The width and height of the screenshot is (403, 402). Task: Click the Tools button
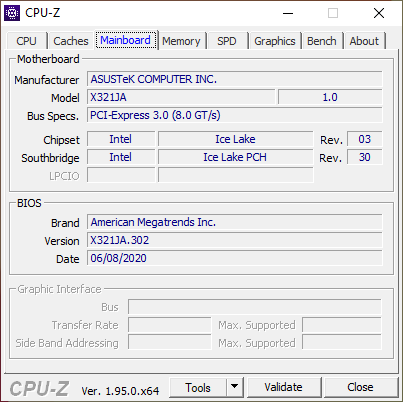click(198, 387)
